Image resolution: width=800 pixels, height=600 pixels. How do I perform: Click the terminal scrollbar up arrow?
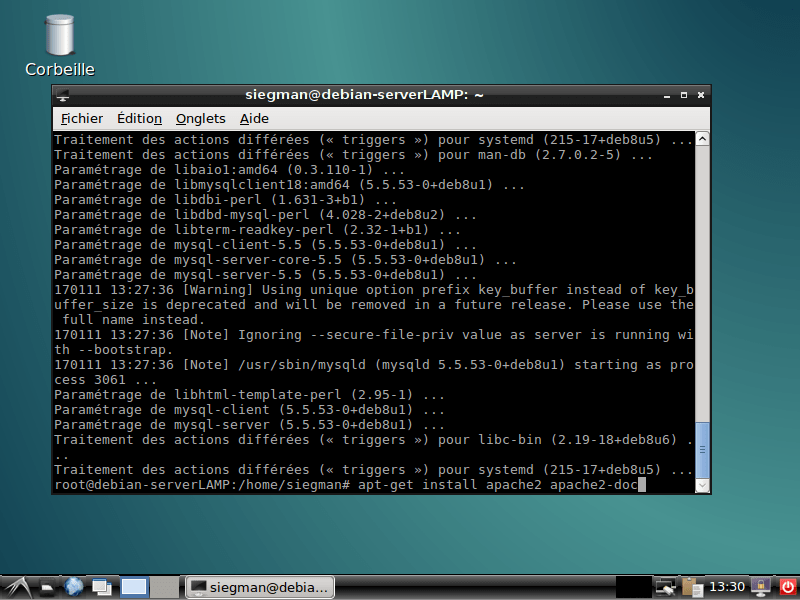(705, 139)
